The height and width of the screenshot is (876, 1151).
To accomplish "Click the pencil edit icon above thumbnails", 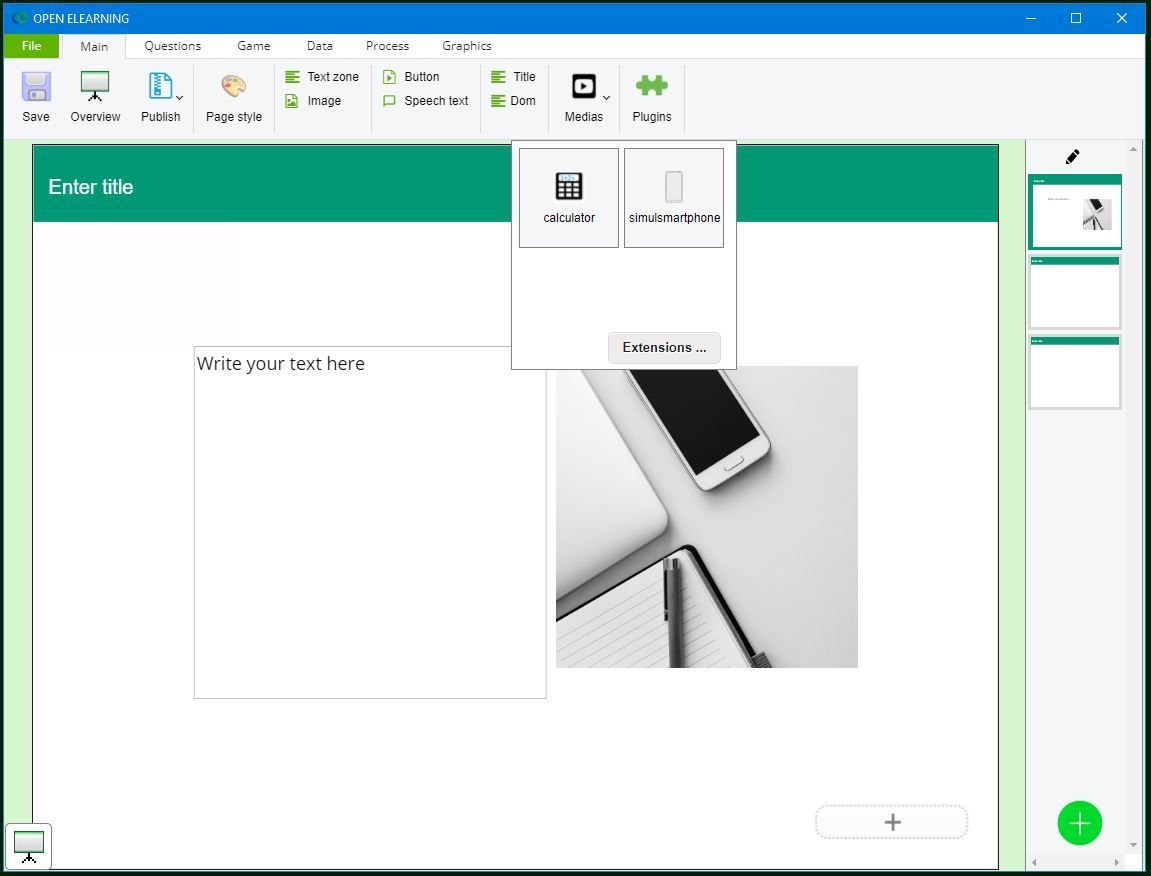I will tap(1073, 157).
